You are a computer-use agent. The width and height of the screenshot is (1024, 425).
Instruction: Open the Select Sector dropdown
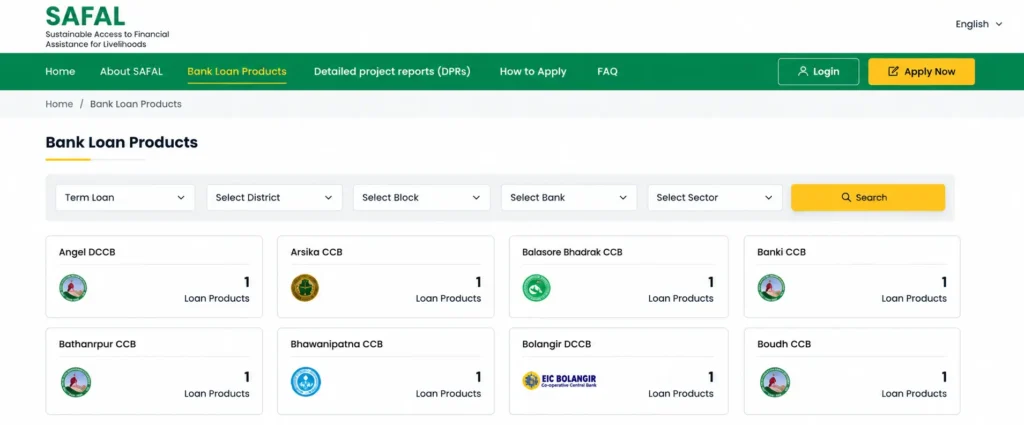[714, 197]
